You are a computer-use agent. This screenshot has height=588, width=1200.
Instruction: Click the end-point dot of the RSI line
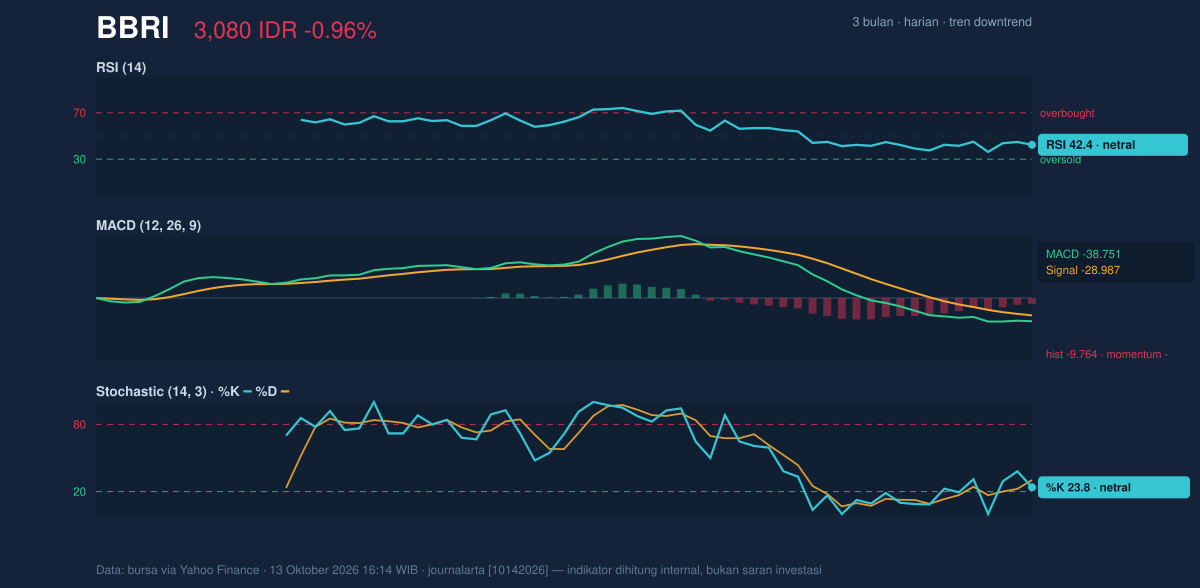tap(1032, 145)
